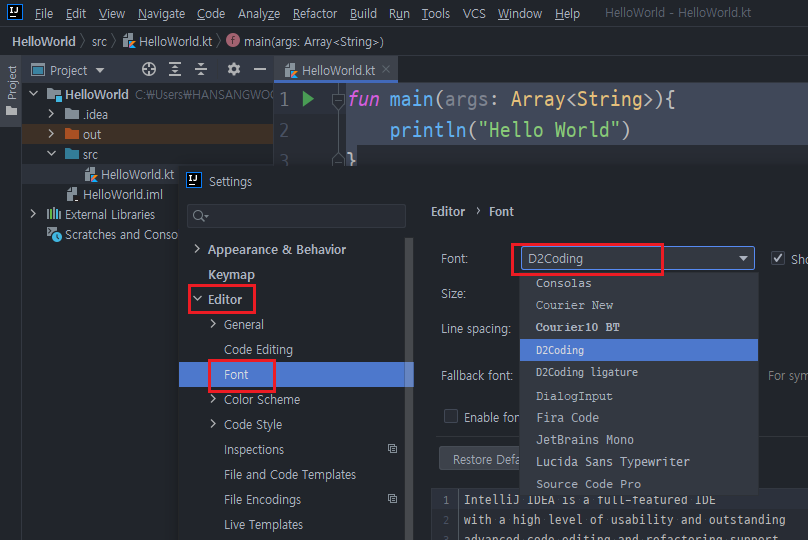Choose Consolas from font list
The image size is (808, 540).
click(638, 283)
